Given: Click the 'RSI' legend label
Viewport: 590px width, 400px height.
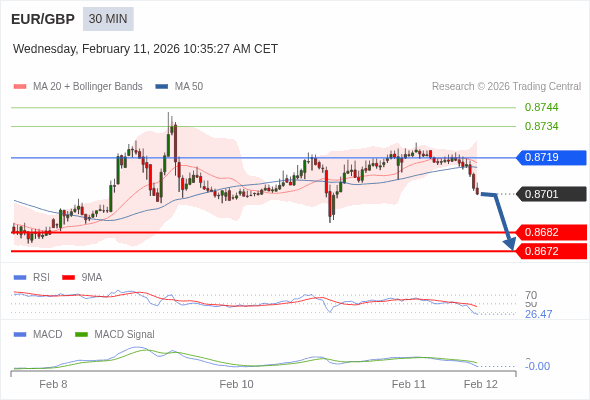Looking at the screenshot, I should (x=41, y=278).
